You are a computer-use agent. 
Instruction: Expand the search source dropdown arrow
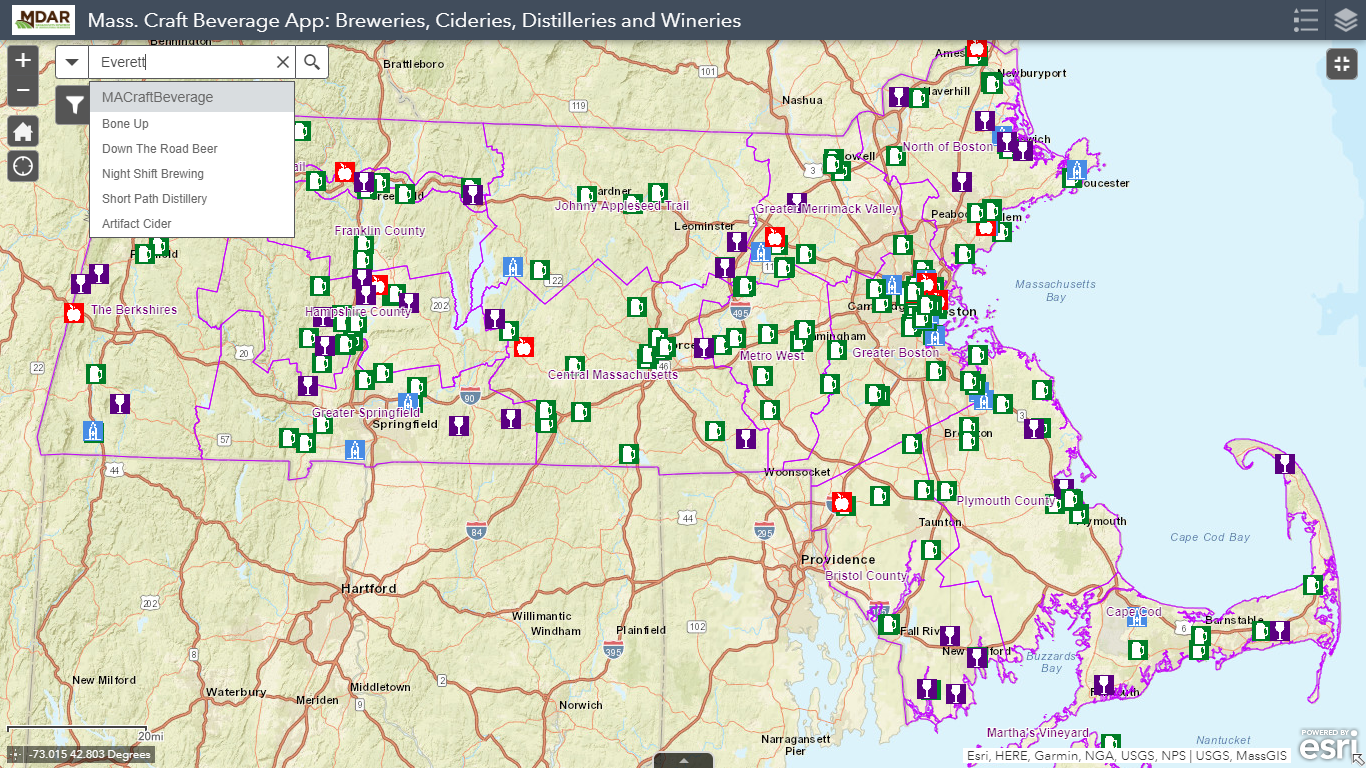coord(72,62)
